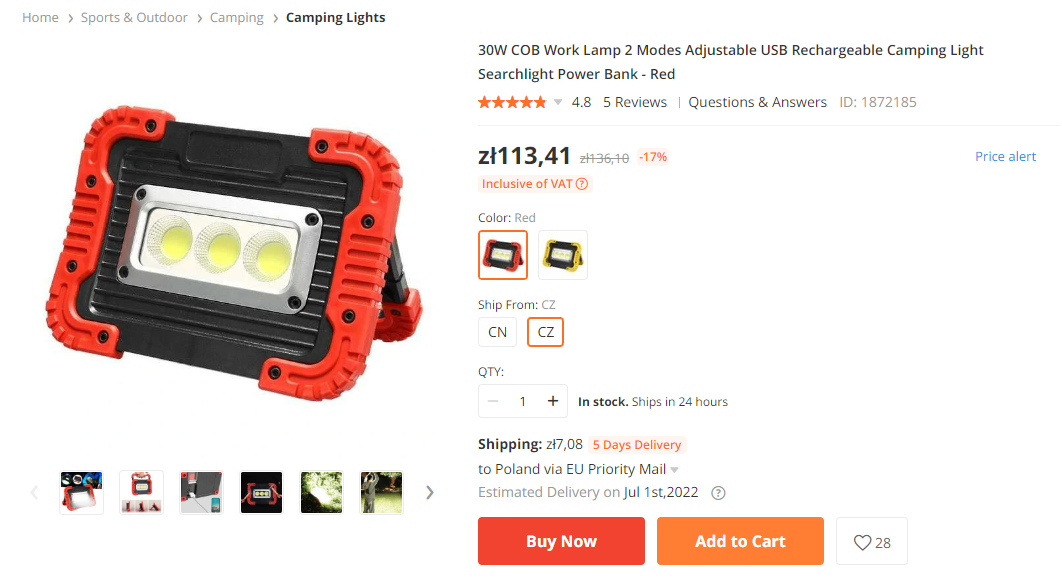The image size is (1062, 585).
Task: Choose the Red color swatch
Action: [x=503, y=255]
